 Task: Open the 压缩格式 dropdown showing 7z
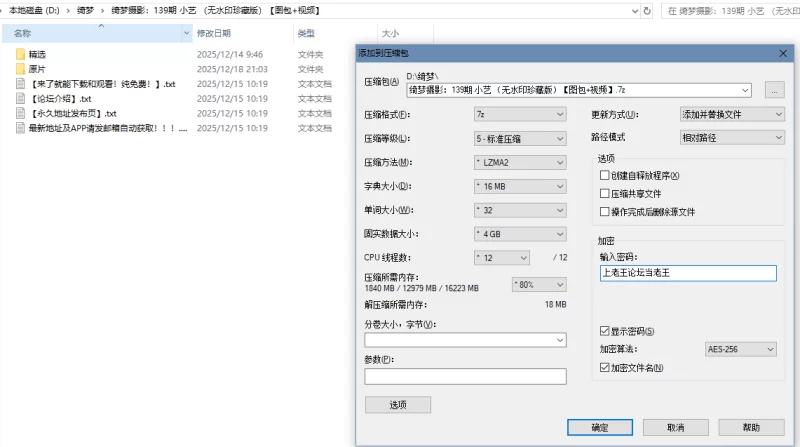[519, 114]
